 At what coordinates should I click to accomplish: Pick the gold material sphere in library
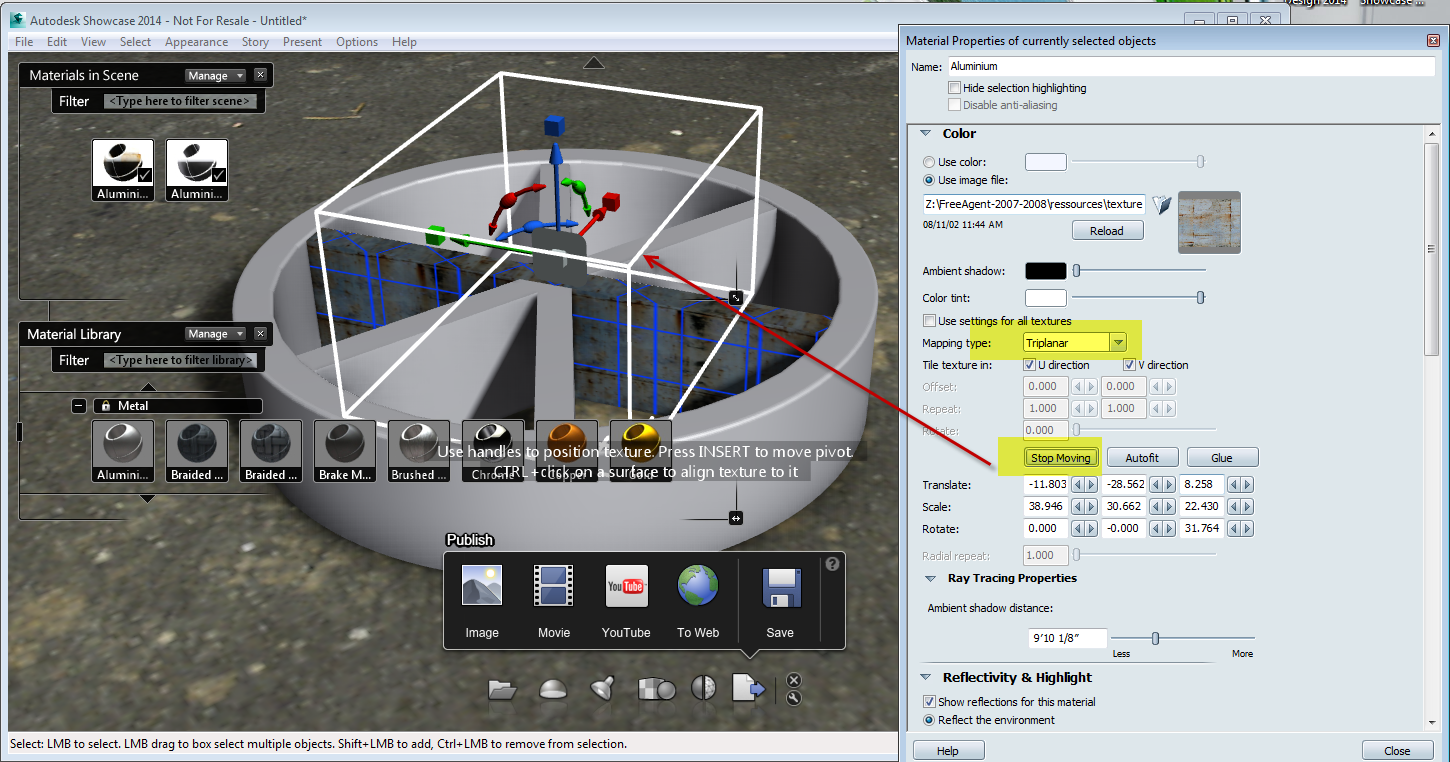[641, 451]
